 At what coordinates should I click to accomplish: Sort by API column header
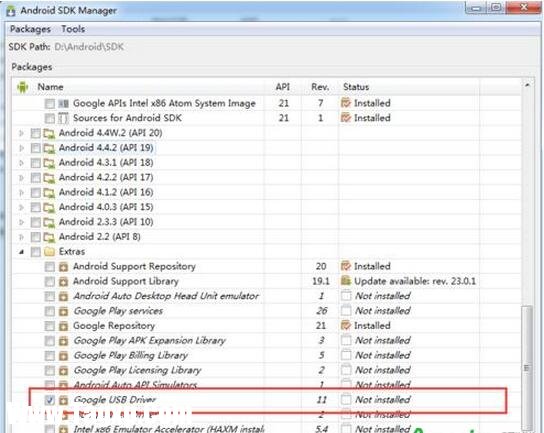click(283, 87)
